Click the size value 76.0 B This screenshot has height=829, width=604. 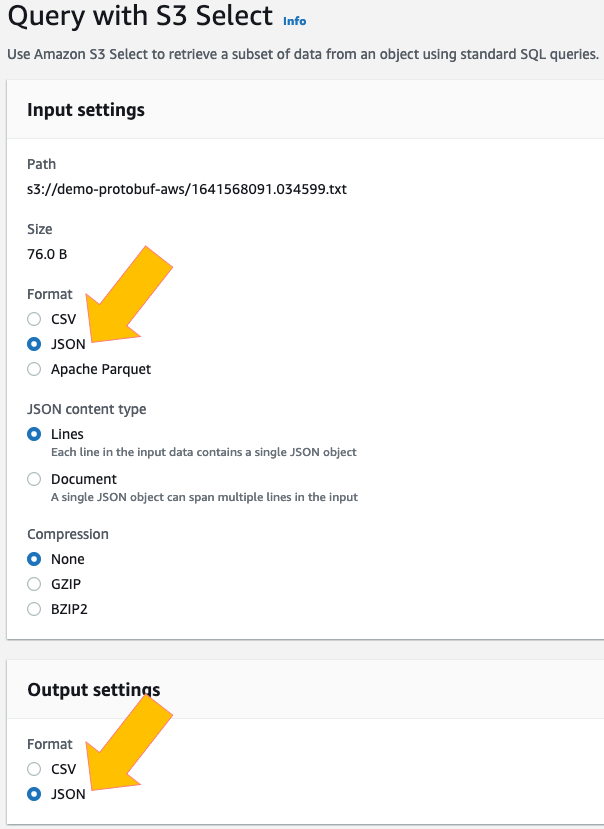click(x=47, y=254)
